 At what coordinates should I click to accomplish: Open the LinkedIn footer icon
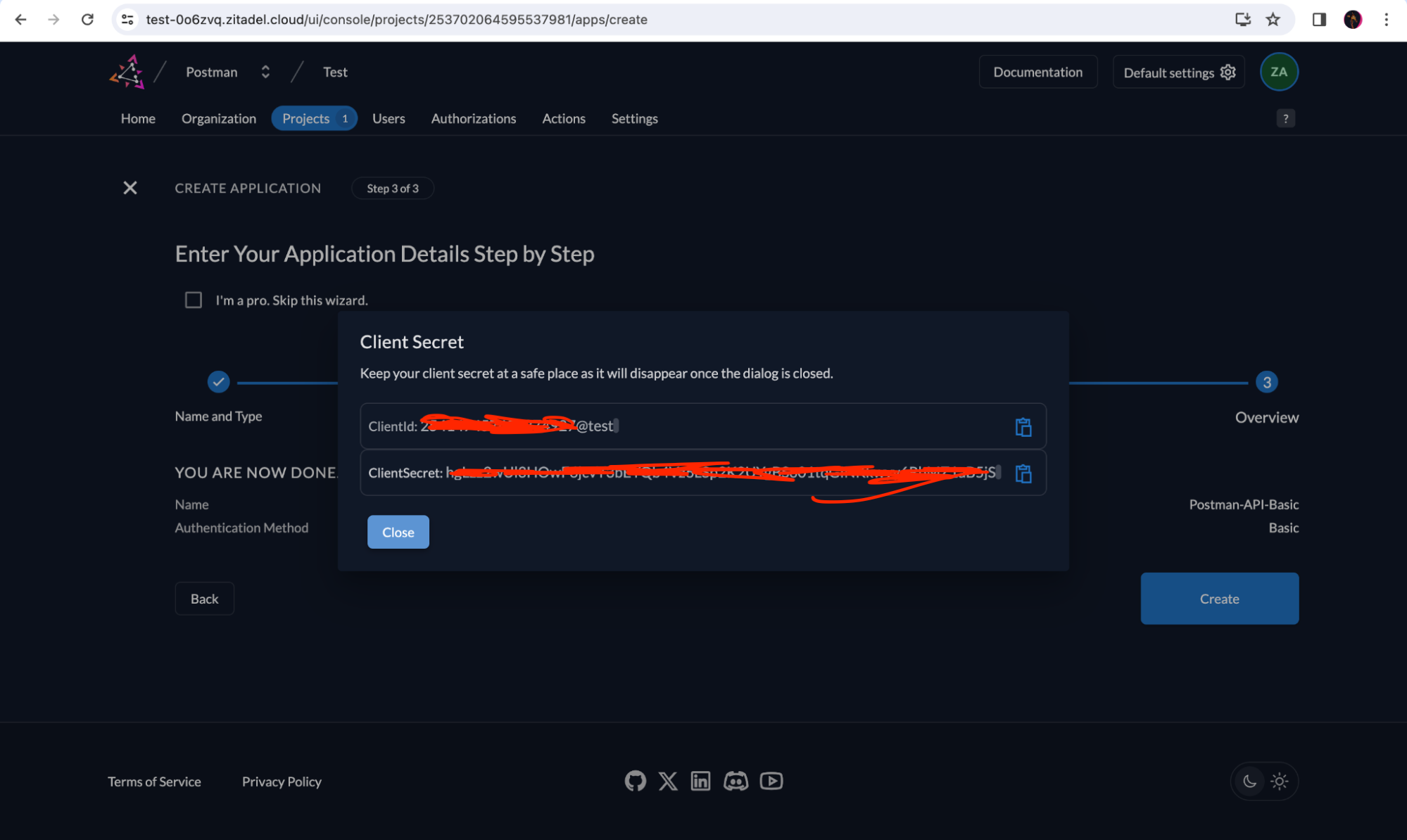pos(700,781)
